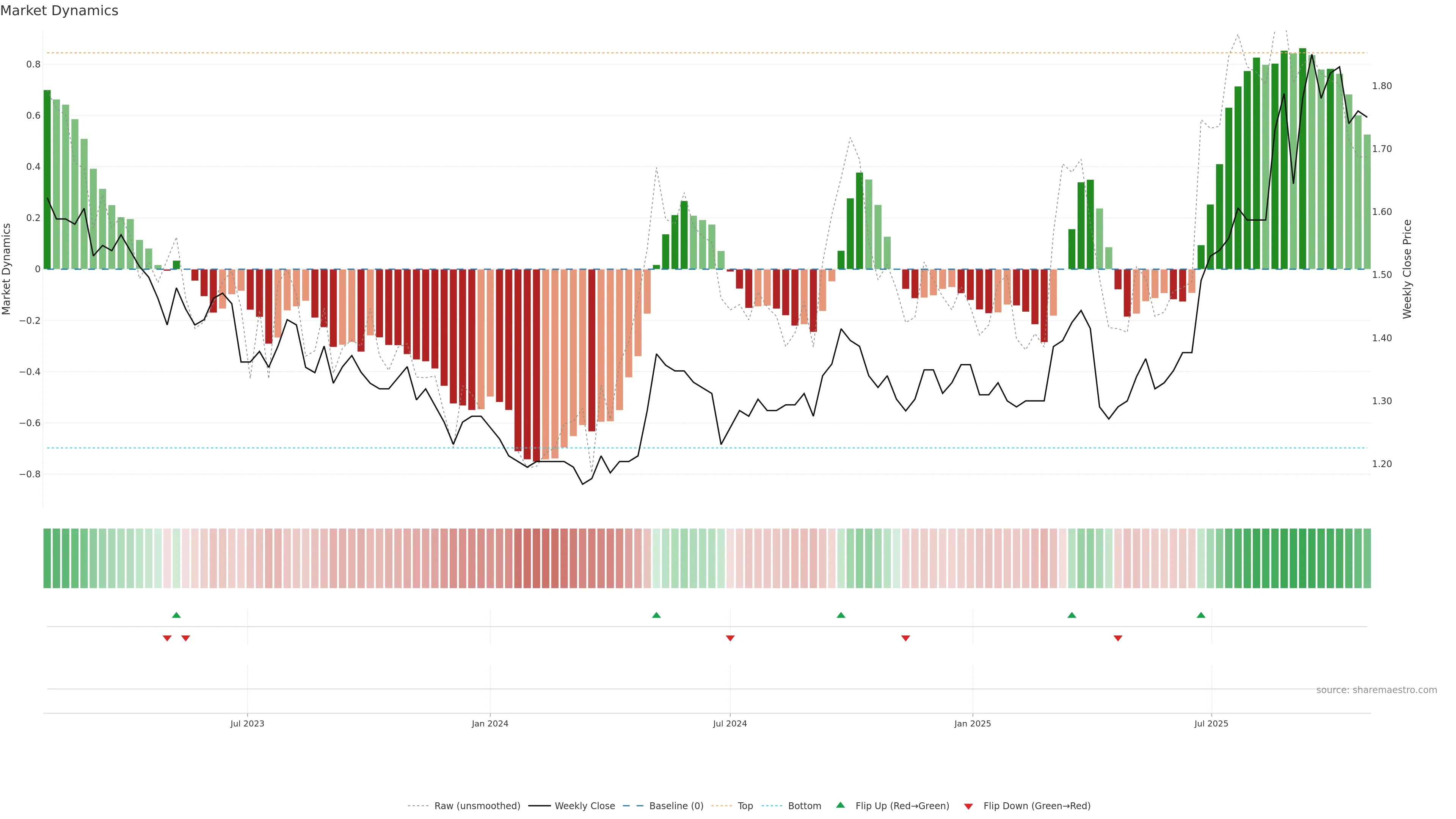The height and width of the screenshot is (819, 1456).
Task: Click Flip Up legend triangle icon
Action: (x=841, y=805)
